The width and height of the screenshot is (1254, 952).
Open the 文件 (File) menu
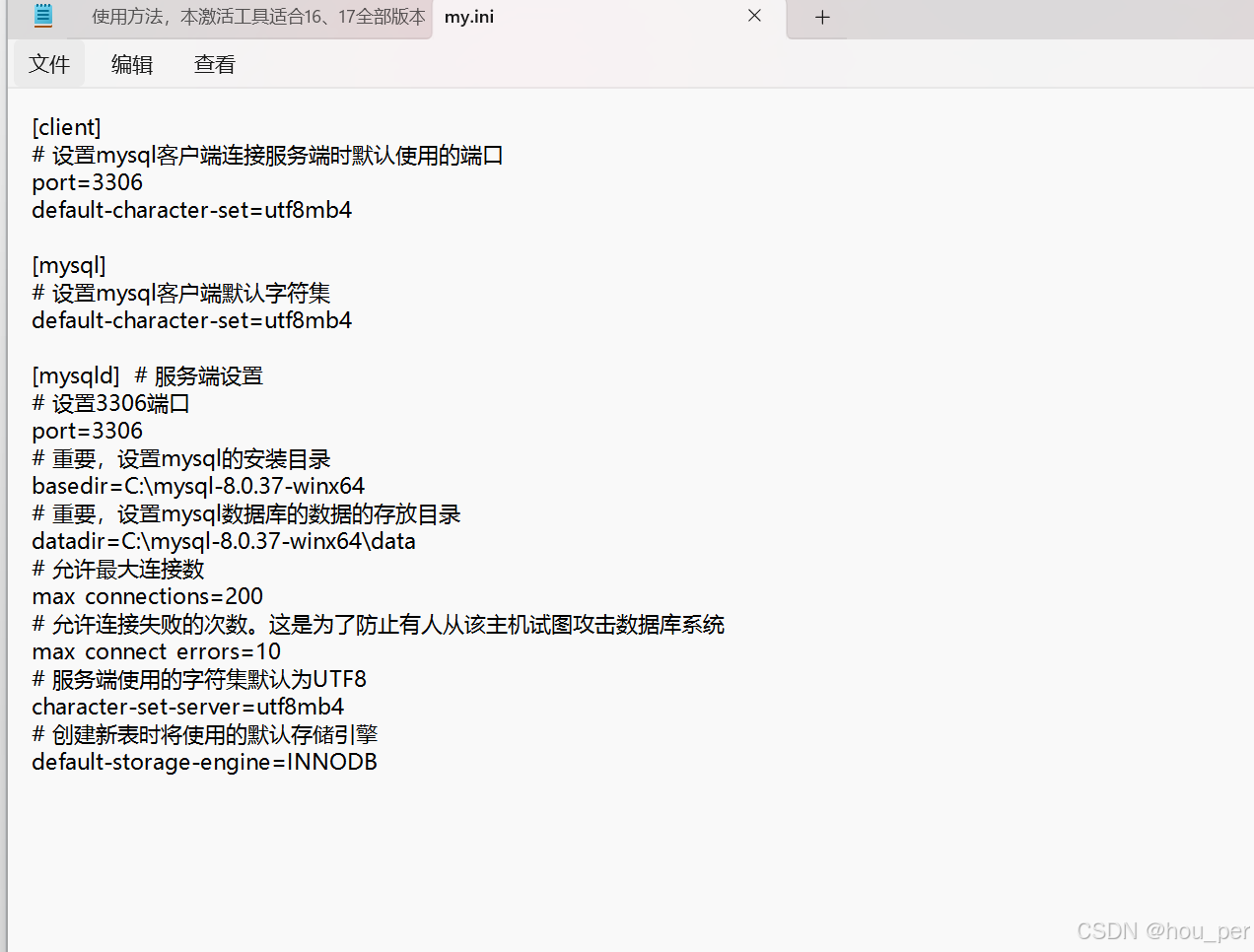point(49,63)
